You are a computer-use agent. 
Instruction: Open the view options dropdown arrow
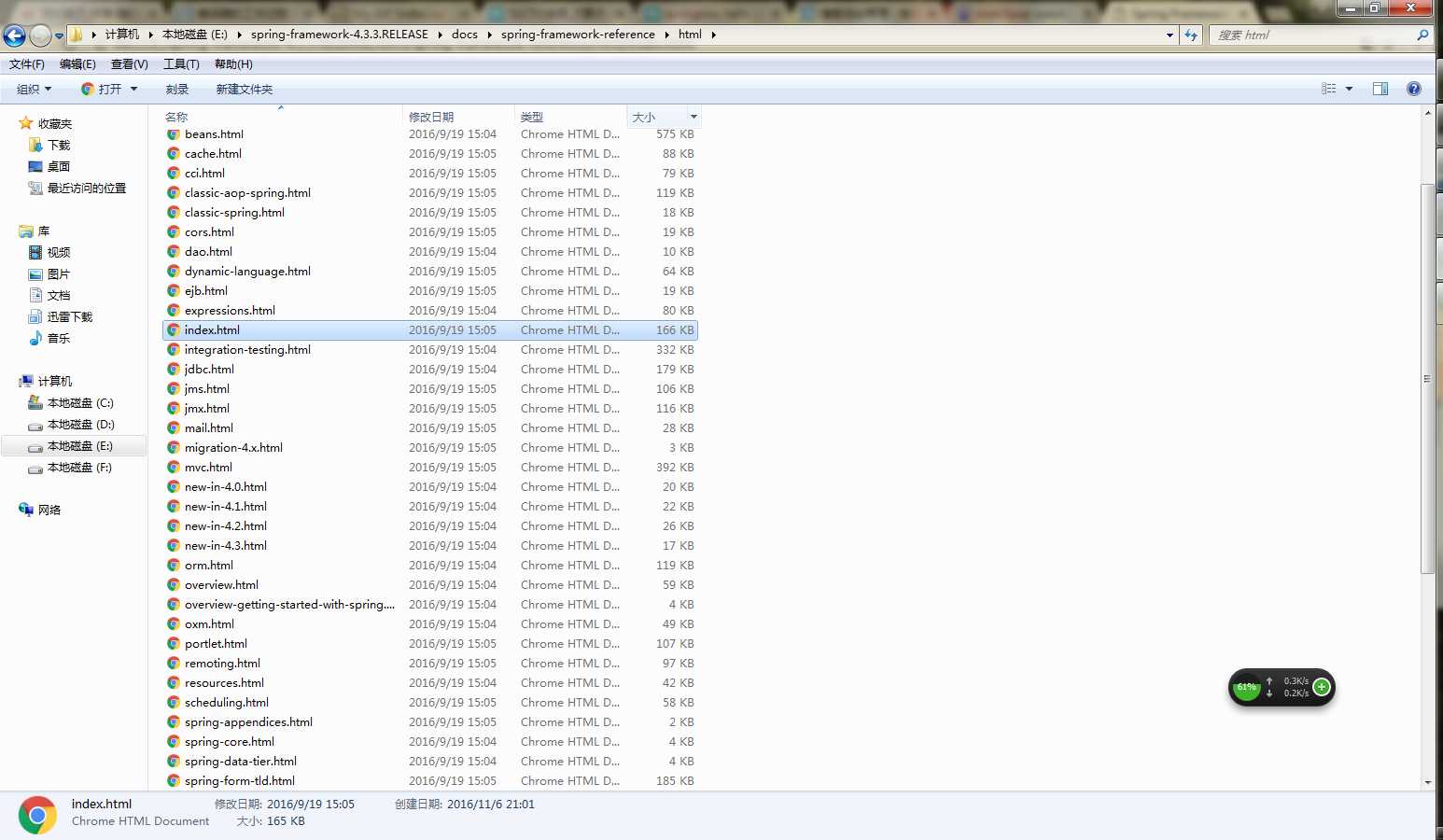tap(1349, 89)
